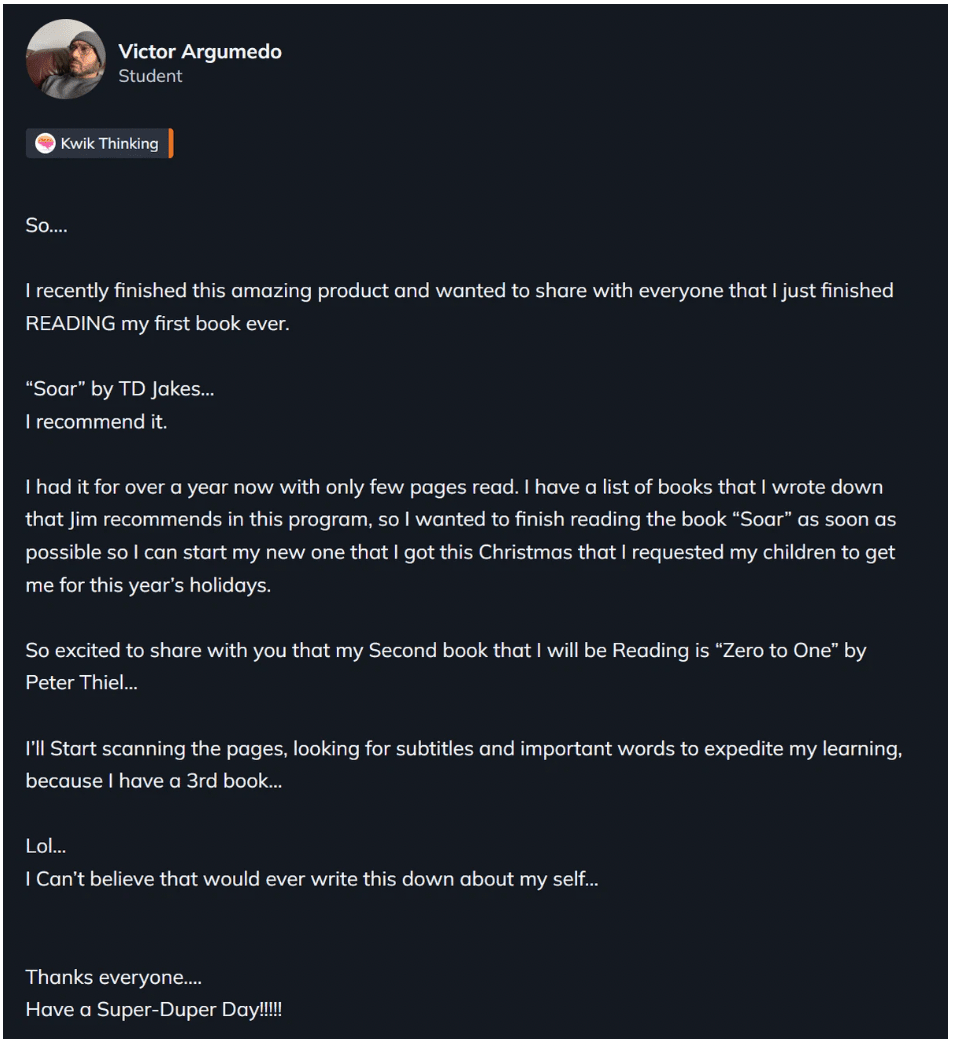Click the "Soar" by TD Jakes line
Image resolution: width=954 pixels, height=1052 pixels.
tap(120, 390)
